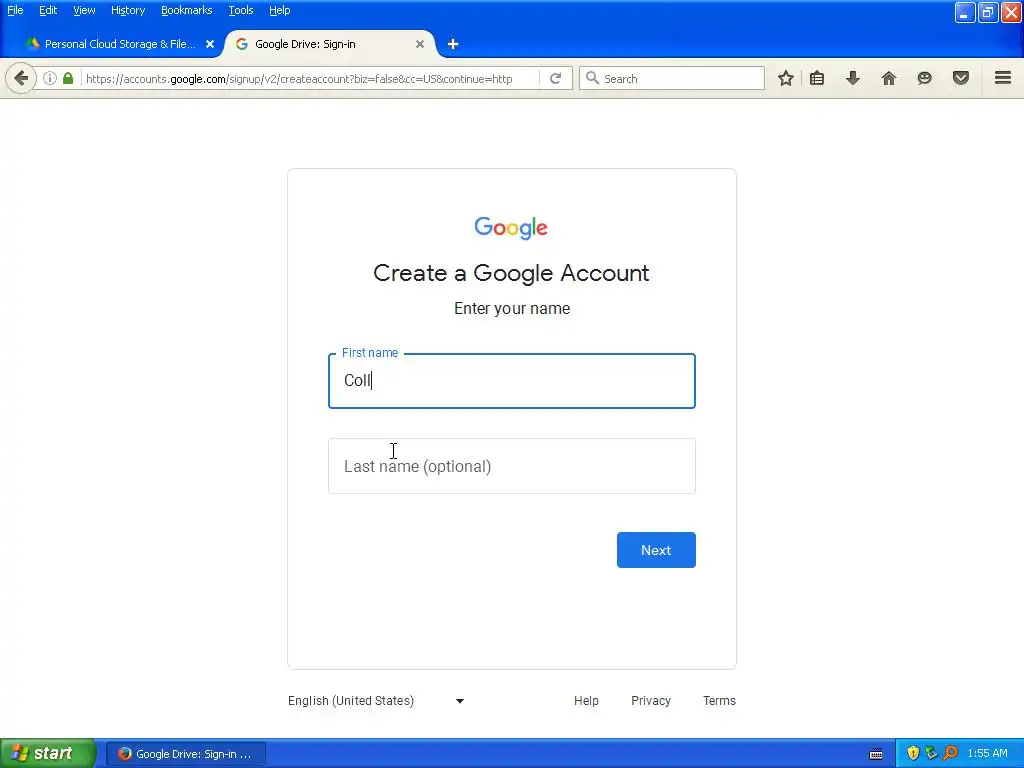
Task: Click the search magnifier icon in search box
Action: click(x=592, y=78)
